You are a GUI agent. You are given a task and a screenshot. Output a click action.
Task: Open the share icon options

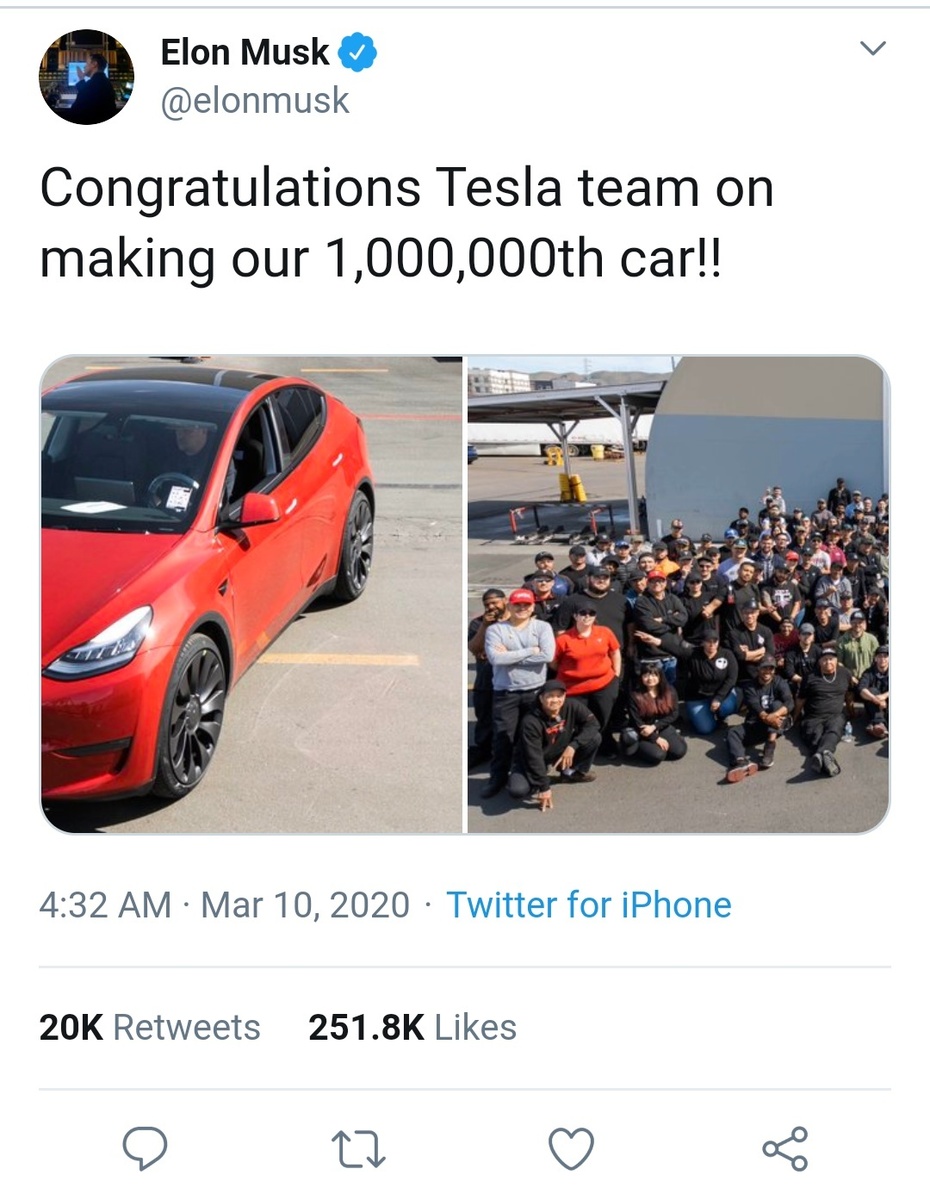pos(785,1148)
